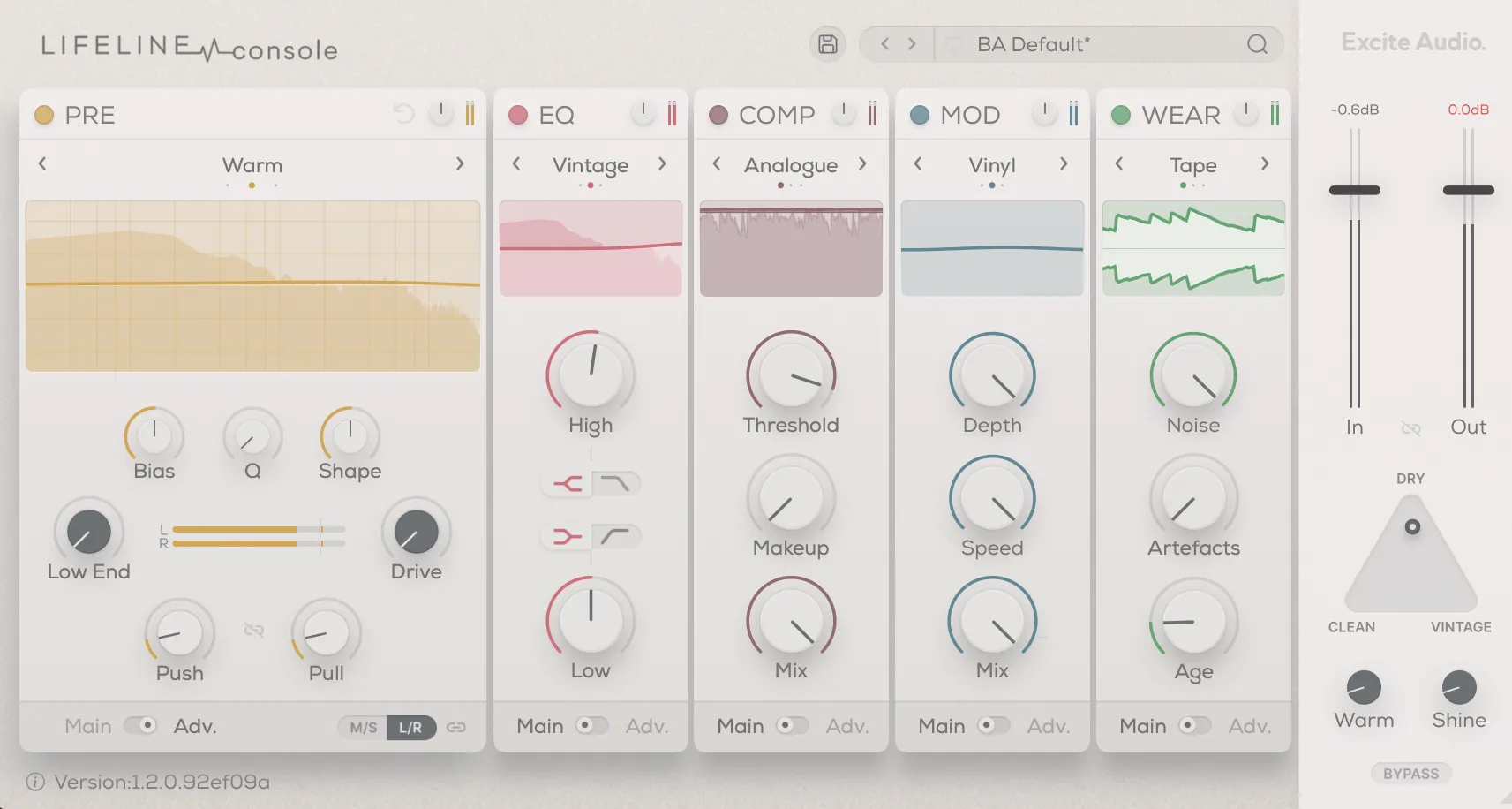
Task: Click the left chevron on the Vinyl selector
Action: coord(917,164)
